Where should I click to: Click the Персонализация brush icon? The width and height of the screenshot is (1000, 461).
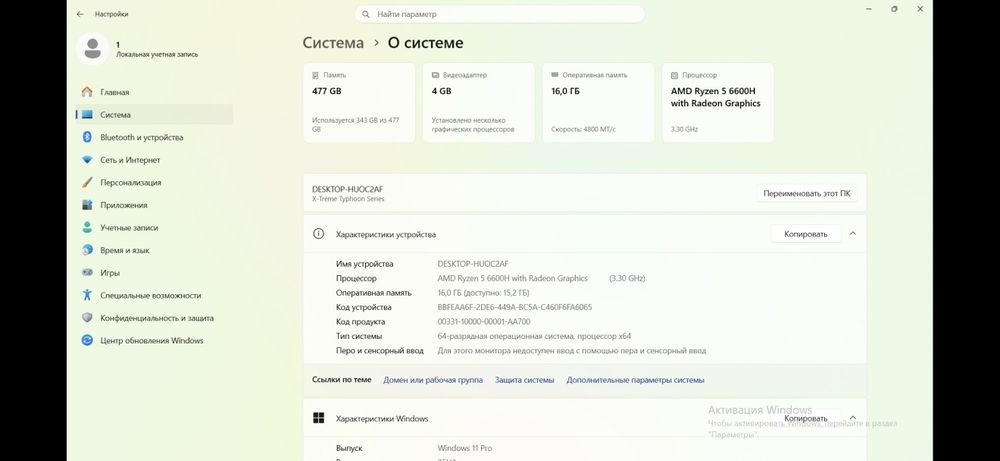click(87, 182)
